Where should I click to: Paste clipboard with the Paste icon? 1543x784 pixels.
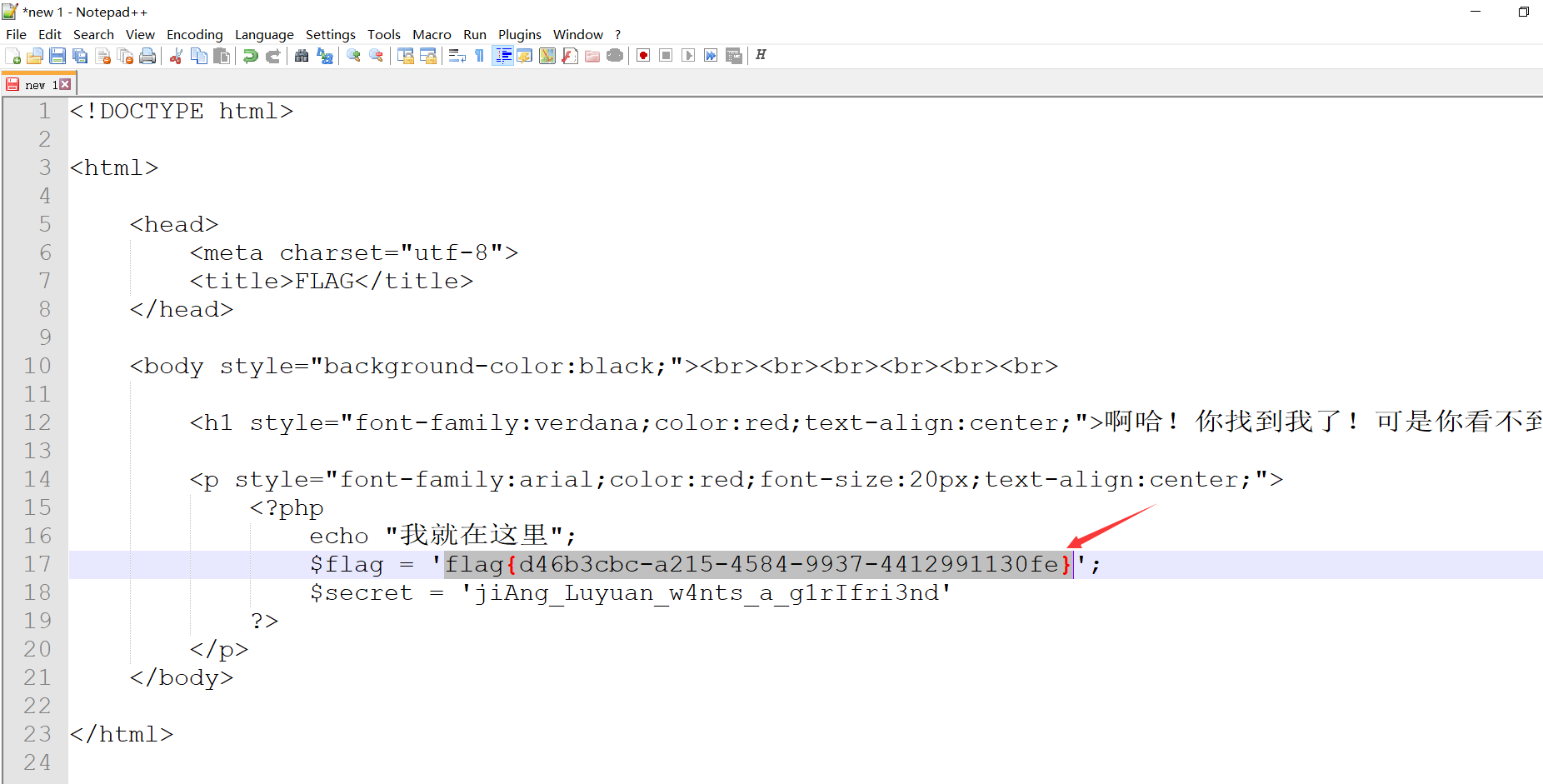click(x=222, y=56)
